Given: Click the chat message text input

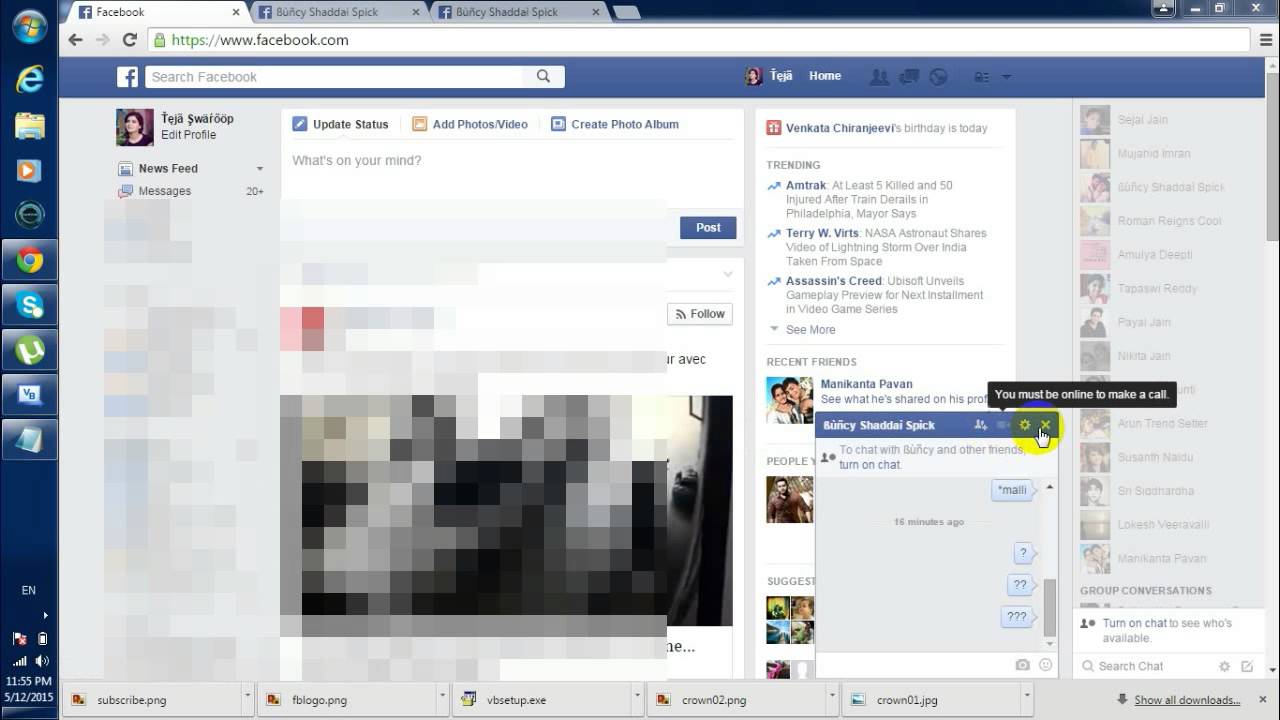Looking at the screenshot, I should [x=915, y=665].
